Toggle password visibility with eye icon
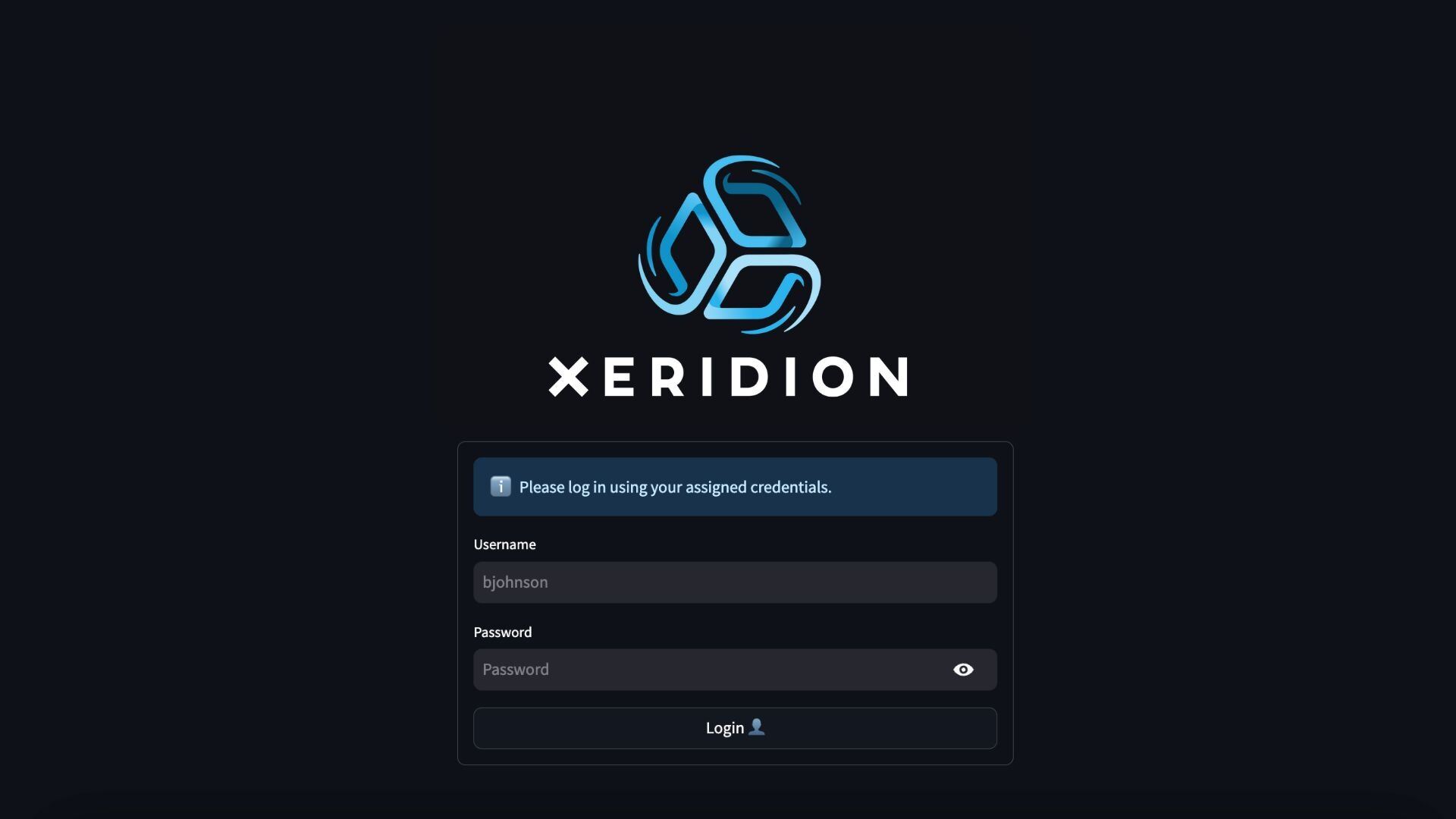 coord(963,669)
